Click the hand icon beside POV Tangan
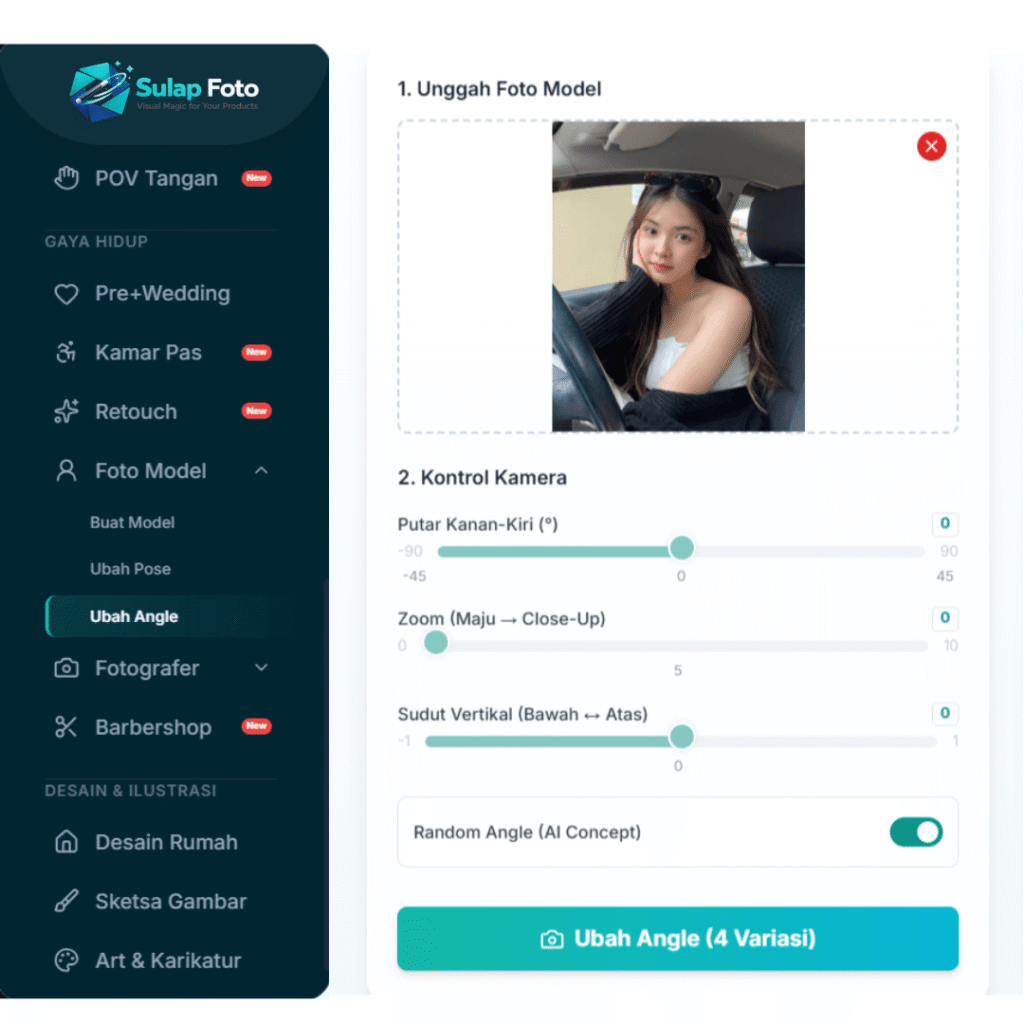 pos(66,178)
